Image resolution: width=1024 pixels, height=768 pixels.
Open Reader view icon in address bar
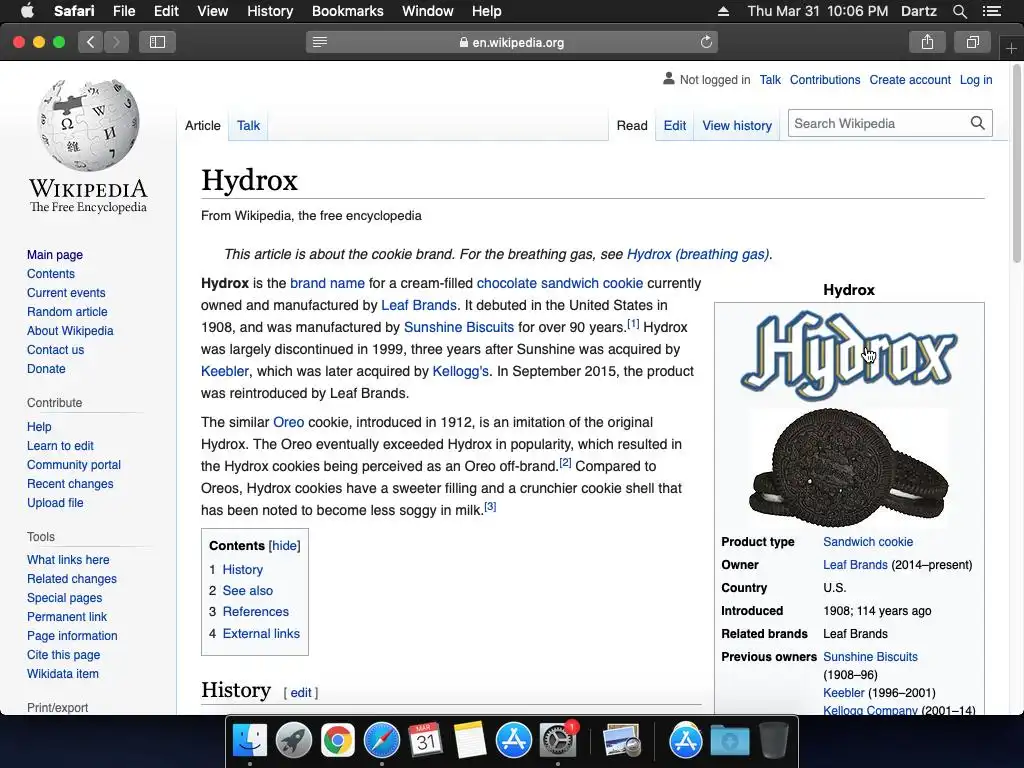[x=320, y=42]
